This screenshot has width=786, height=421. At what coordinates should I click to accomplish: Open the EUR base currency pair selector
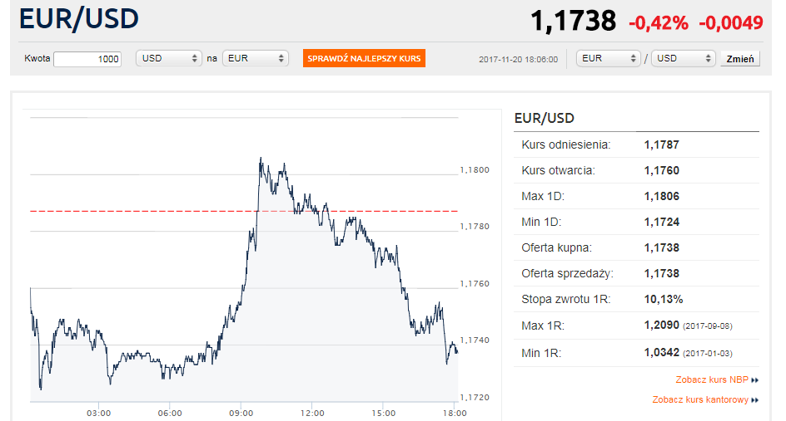coord(609,59)
